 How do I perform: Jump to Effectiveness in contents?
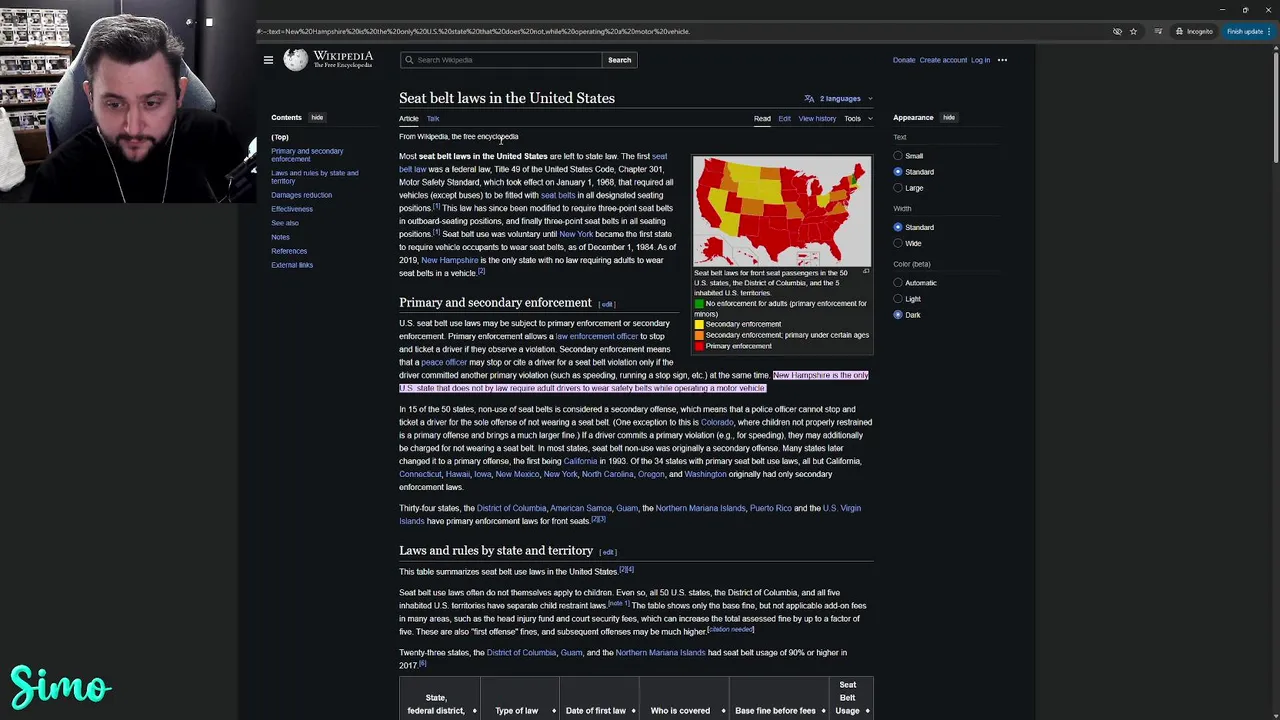click(x=292, y=209)
